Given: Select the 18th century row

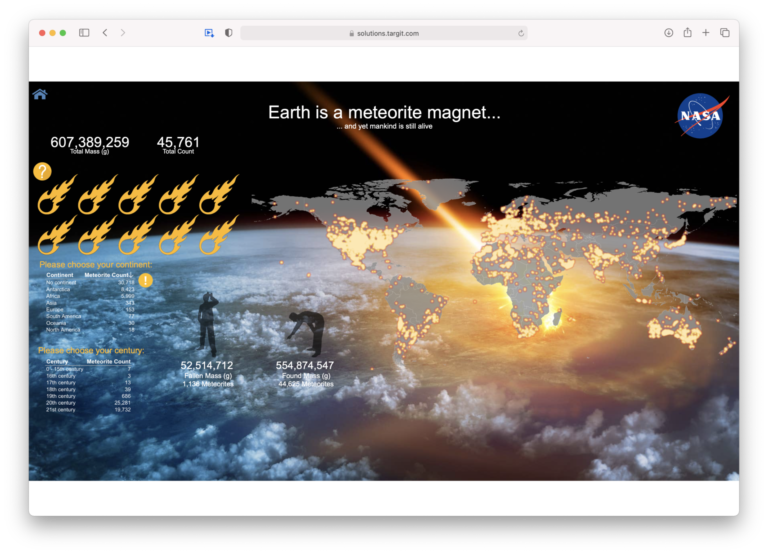Looking at the screenshot, I should click(89, 389).
